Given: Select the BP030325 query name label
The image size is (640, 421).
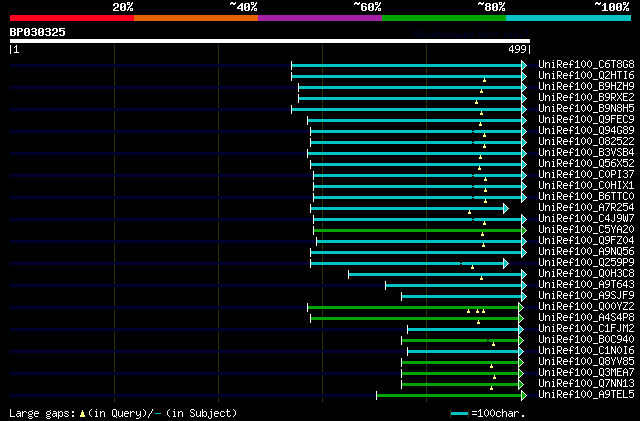Looking at the screenshot, I should pos(38,32).
